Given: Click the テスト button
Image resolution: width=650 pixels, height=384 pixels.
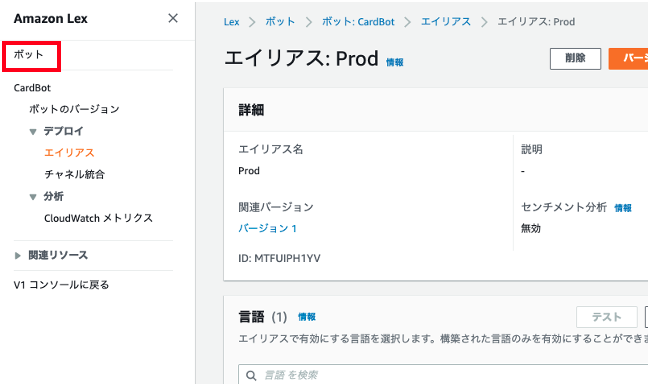Looking at the screenshot, I should coord(606,317).
